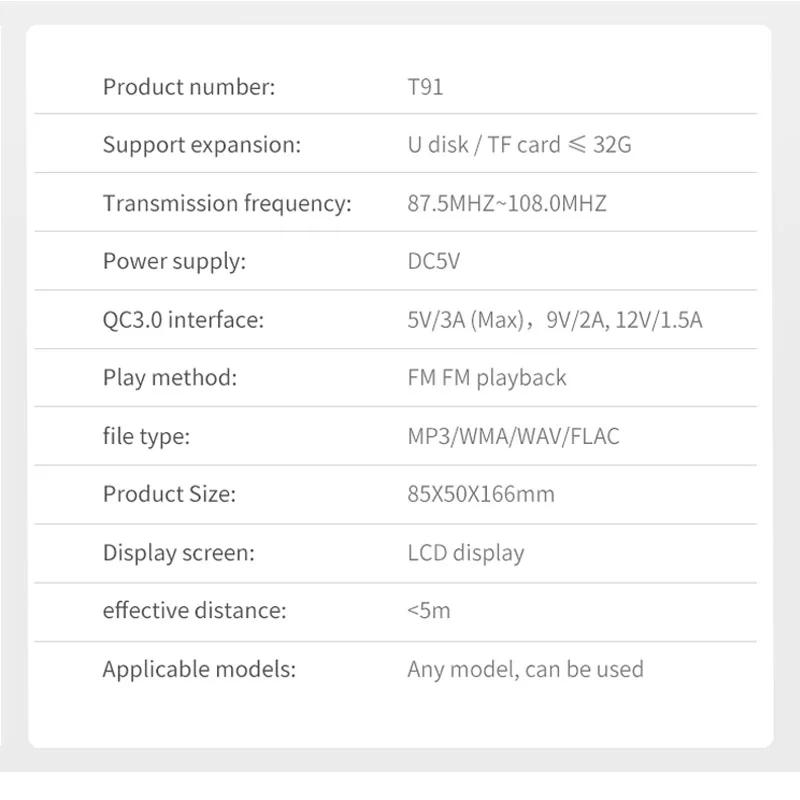
Task: Click the 'Product Size:' label
Action: [169, 494]
